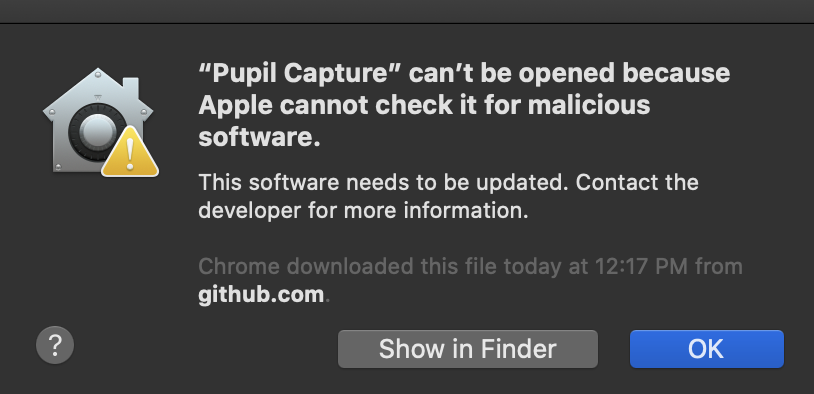Reveal Pupil Capture via Show in Finder
The image size is (814, 394).
tap(468, 349)
